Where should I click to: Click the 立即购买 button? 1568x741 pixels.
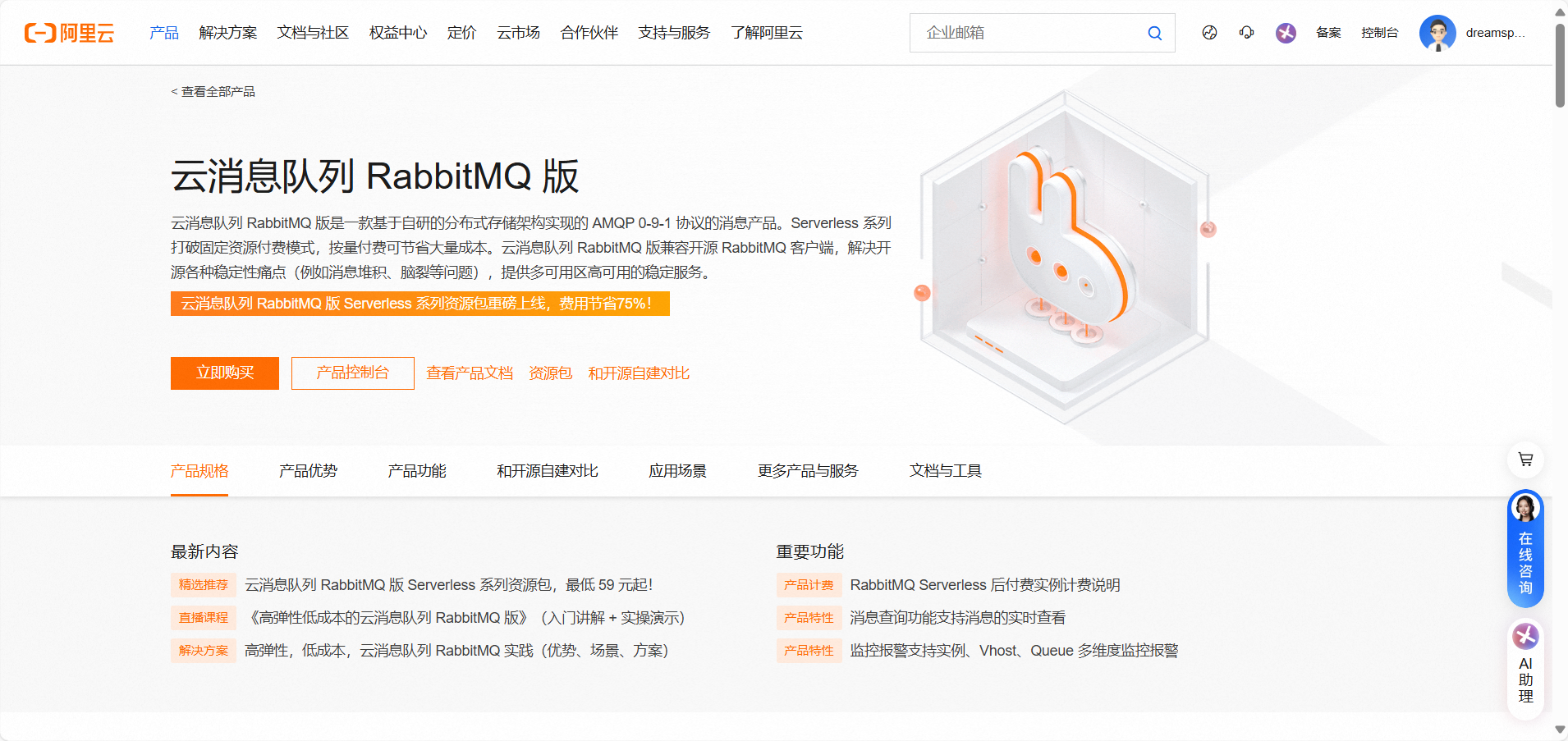point(225,373)
